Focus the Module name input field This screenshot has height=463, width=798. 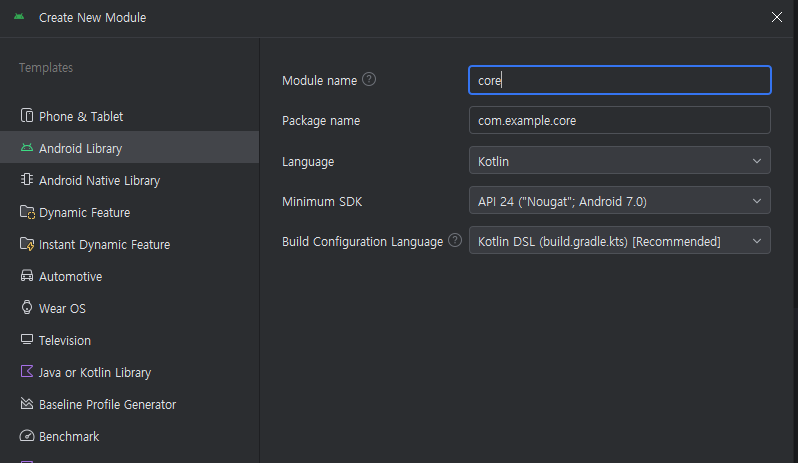coord(619,80)
